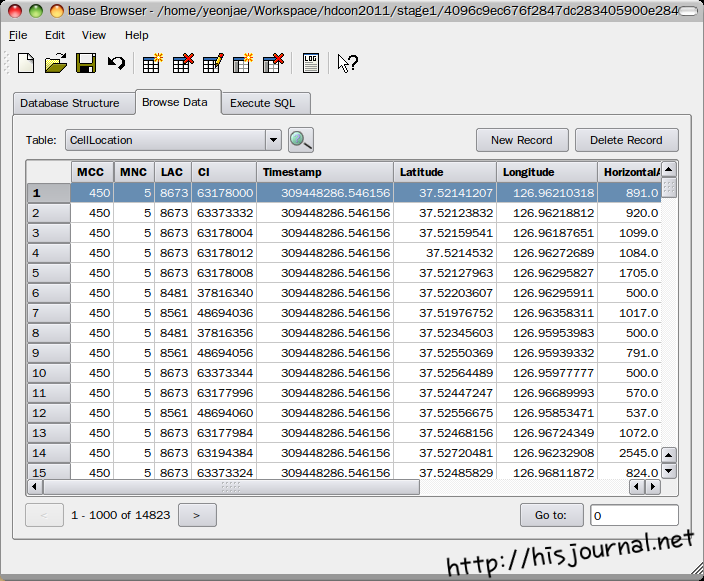This screenshot has height=581, width=704.
Task: Switch to the Database Structure tab
Action: [x=74, y=103]
